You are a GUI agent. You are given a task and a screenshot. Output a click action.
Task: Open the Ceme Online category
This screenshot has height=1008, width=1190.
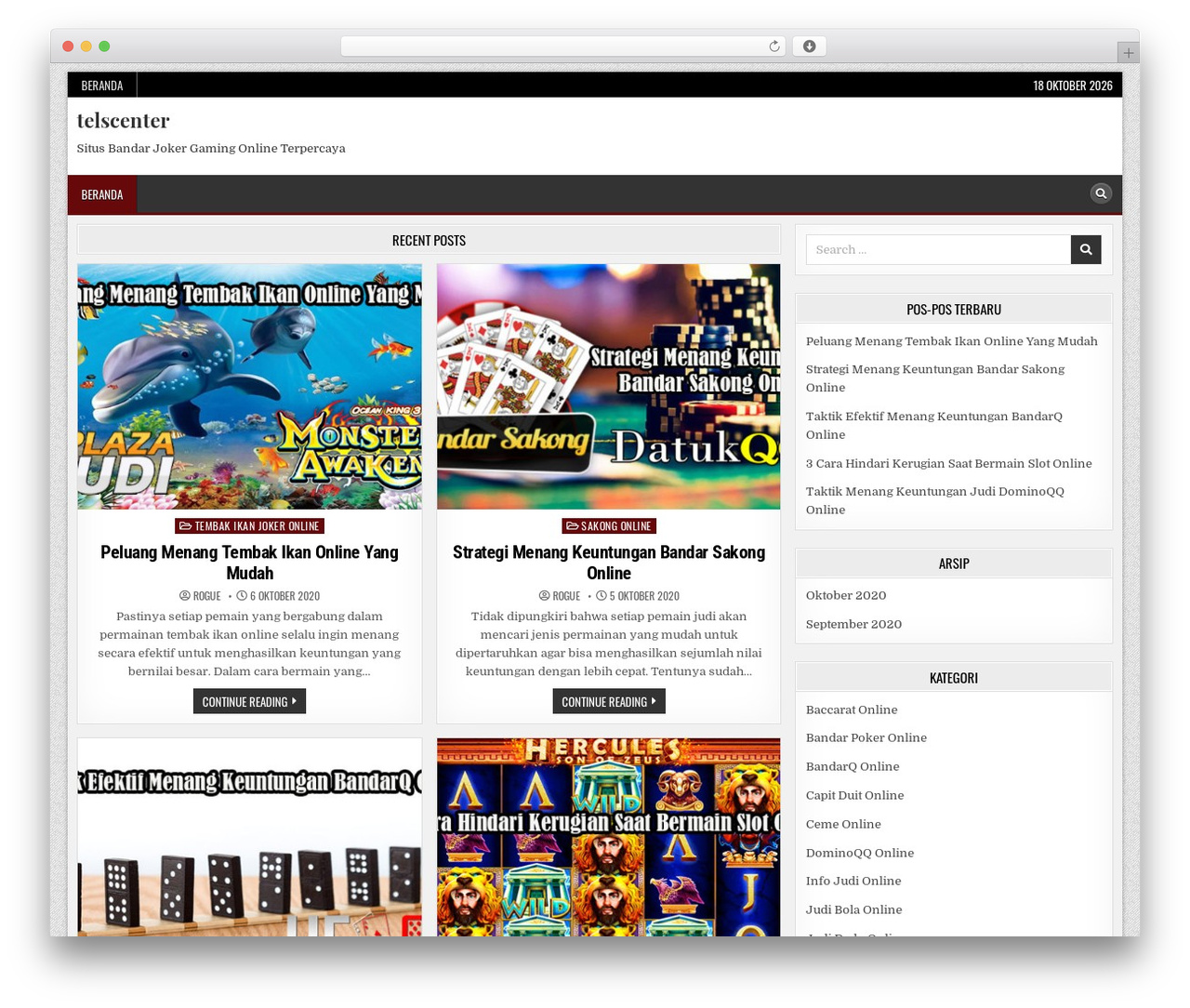click(843, 824)
